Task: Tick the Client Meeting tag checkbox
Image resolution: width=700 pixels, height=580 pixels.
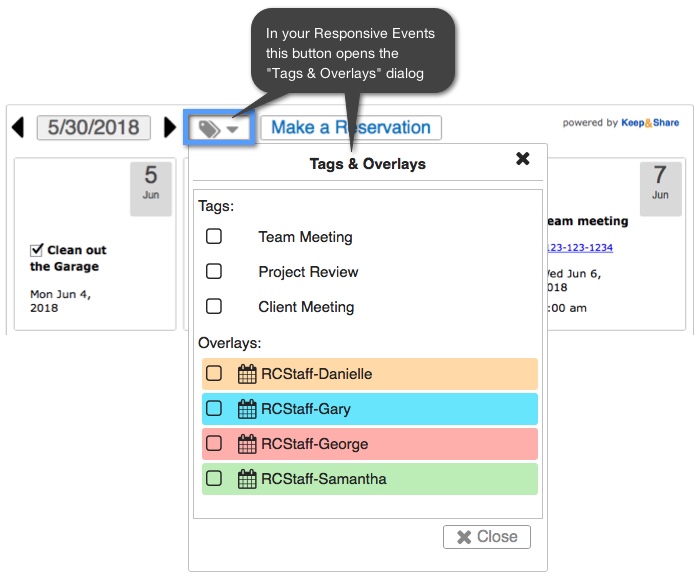Action: pos(214,306)
